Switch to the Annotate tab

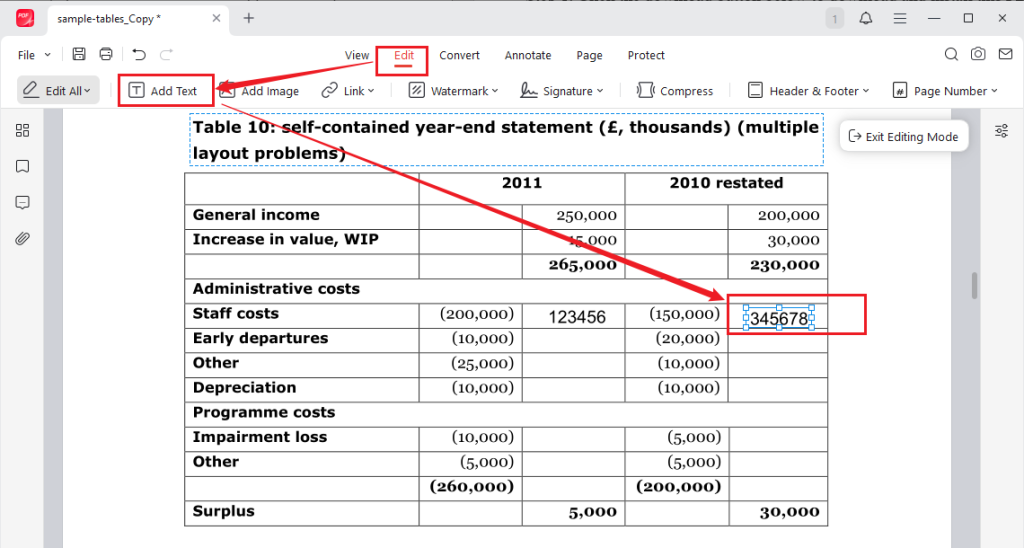coord(528,56)
